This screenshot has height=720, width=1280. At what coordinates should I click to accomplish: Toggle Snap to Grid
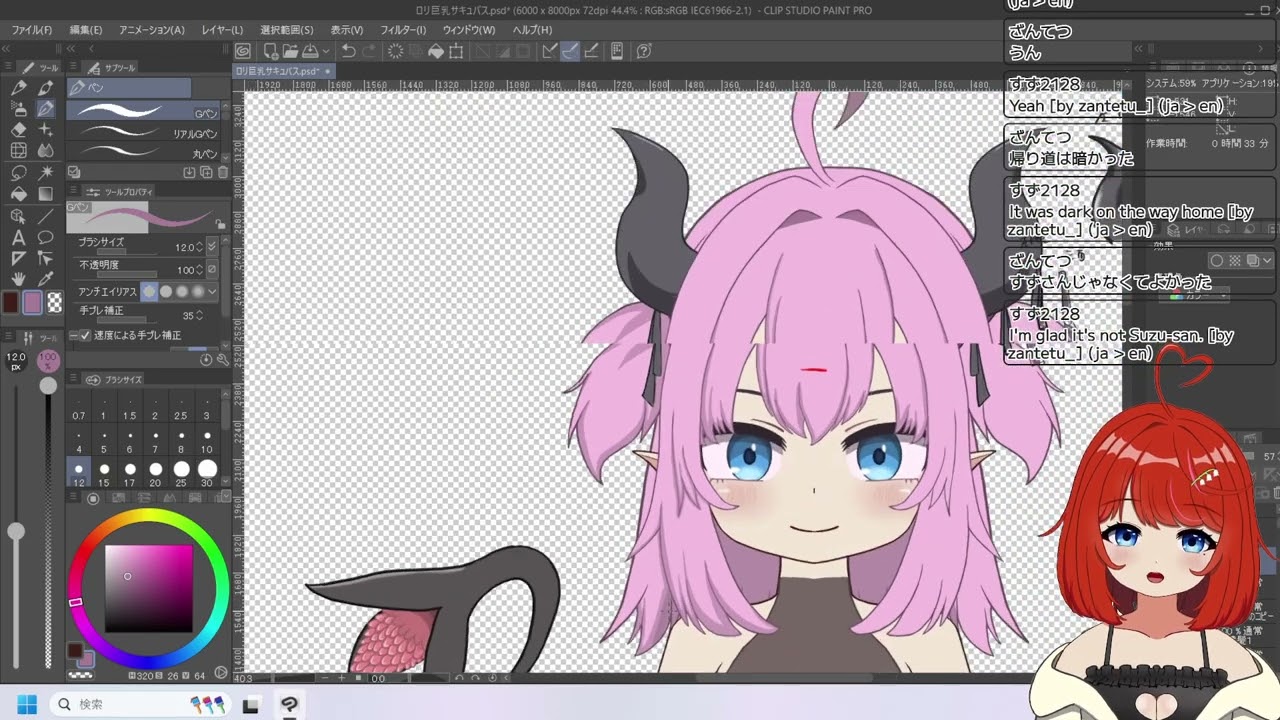point(591,51)
